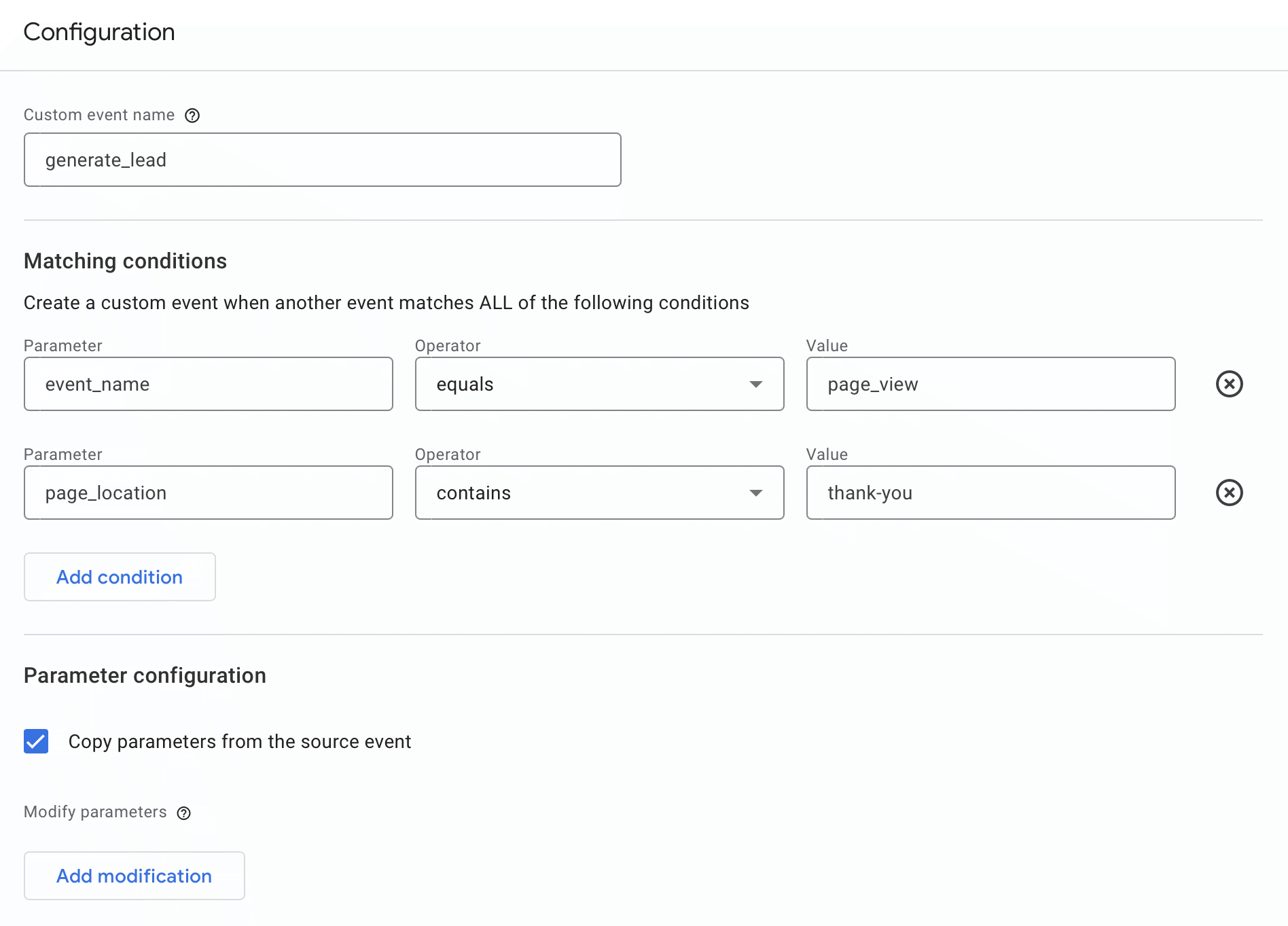The image size is (1288, 926).
Task: Click Add modification
Action: coord(134,876)
